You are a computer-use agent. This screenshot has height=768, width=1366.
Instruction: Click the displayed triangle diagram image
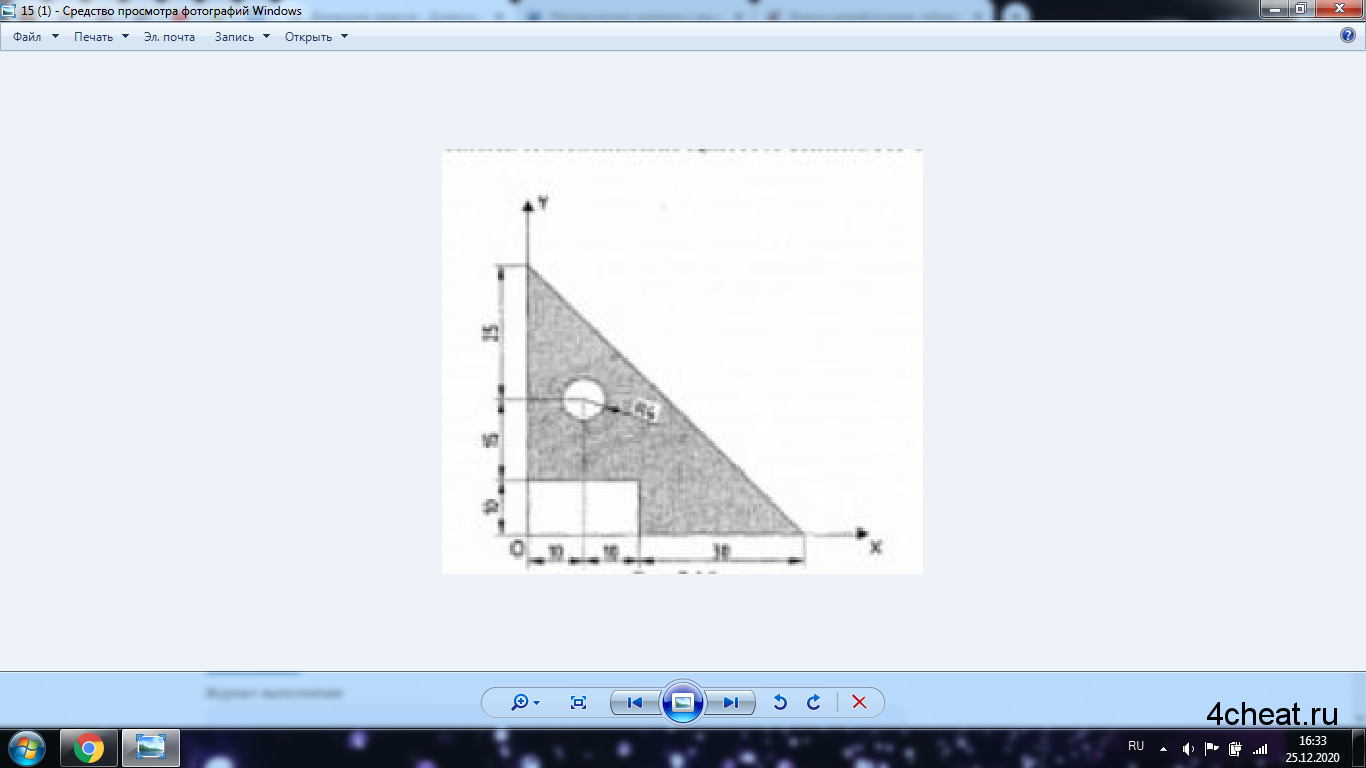[682, 361]
